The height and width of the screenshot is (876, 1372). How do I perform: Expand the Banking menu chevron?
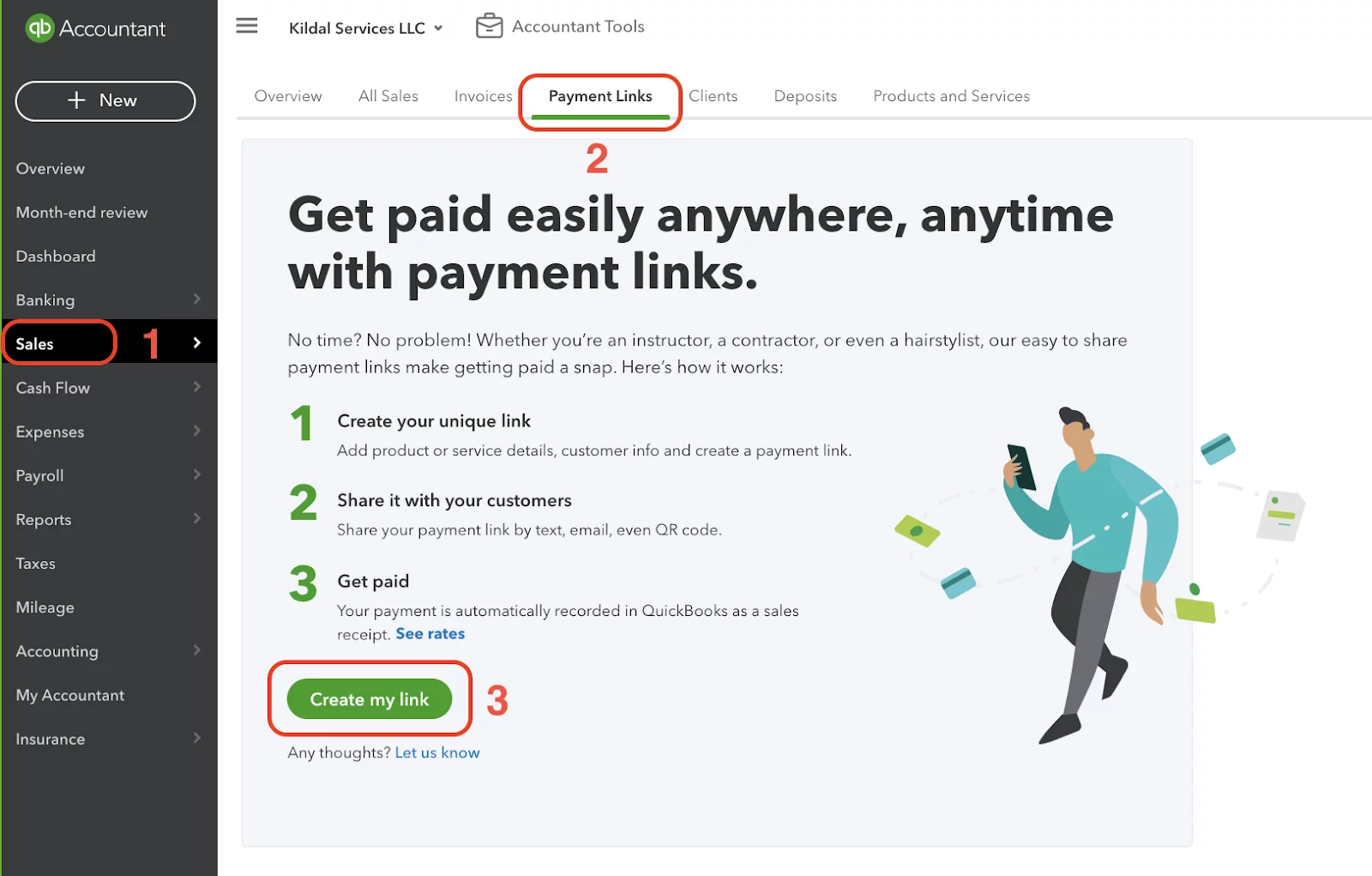tap(197, 299)
